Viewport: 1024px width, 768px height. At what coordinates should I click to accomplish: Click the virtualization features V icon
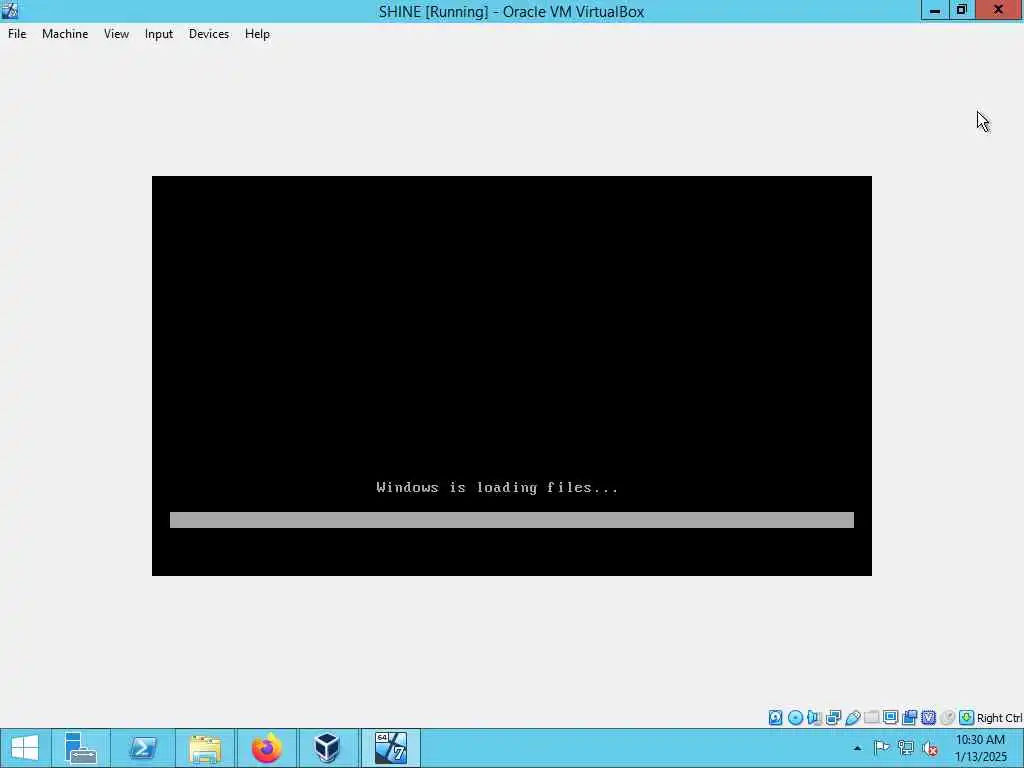(928, 718)
